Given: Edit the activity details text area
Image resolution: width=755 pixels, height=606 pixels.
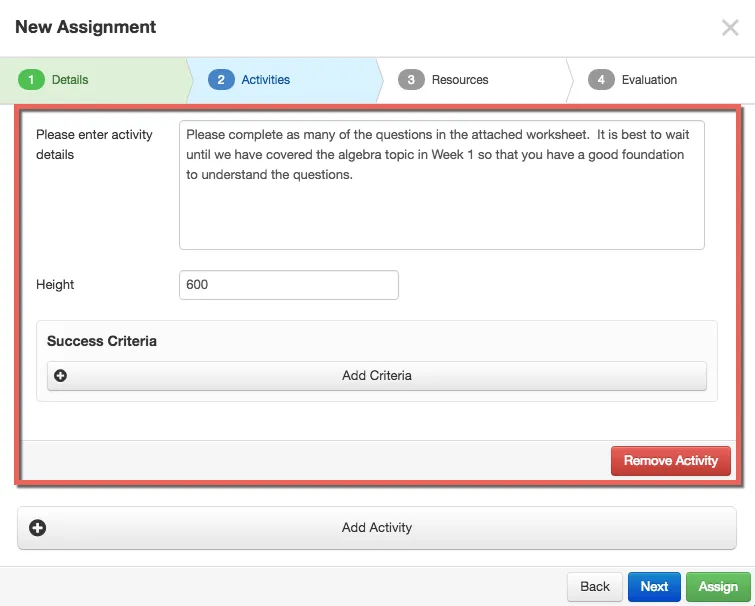Looking at the screenshot, I should point(442,185).
